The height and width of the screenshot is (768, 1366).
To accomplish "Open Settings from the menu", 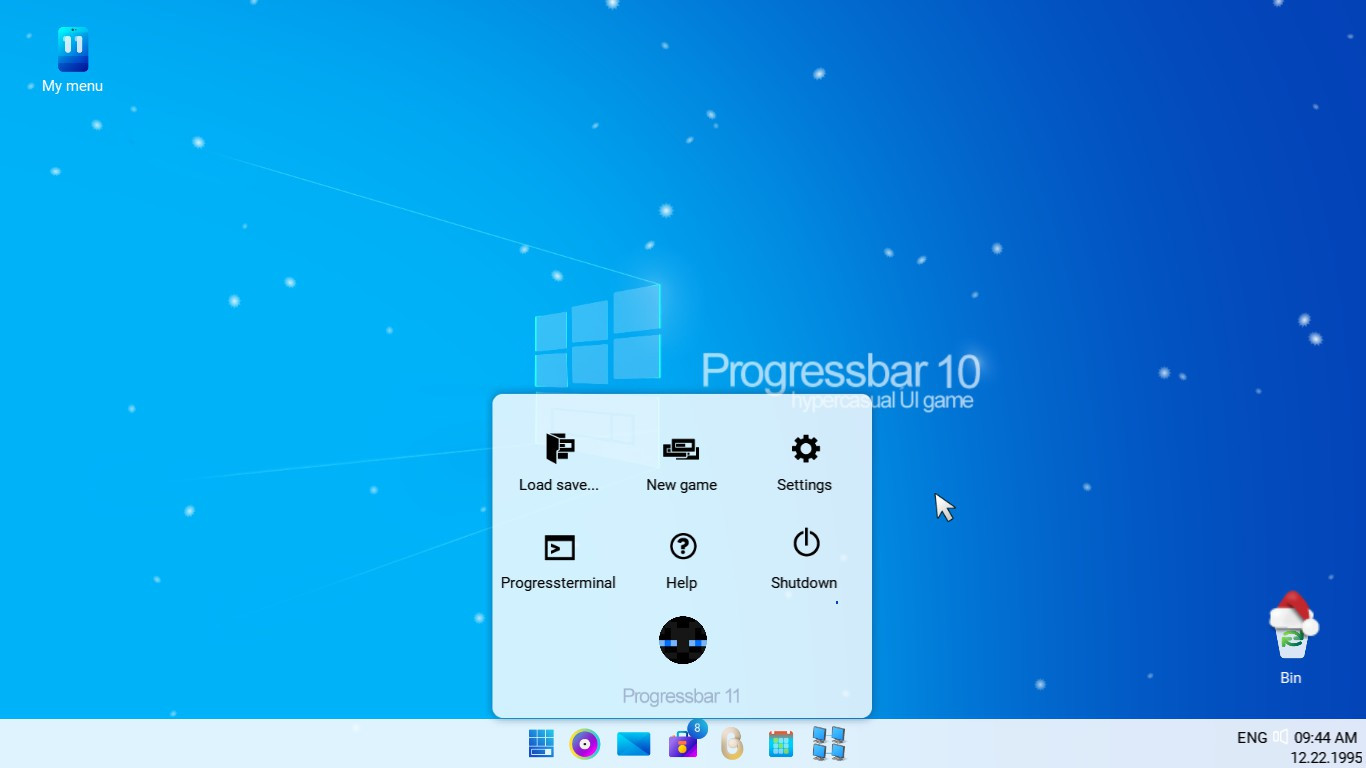I will tap(804, 462).
